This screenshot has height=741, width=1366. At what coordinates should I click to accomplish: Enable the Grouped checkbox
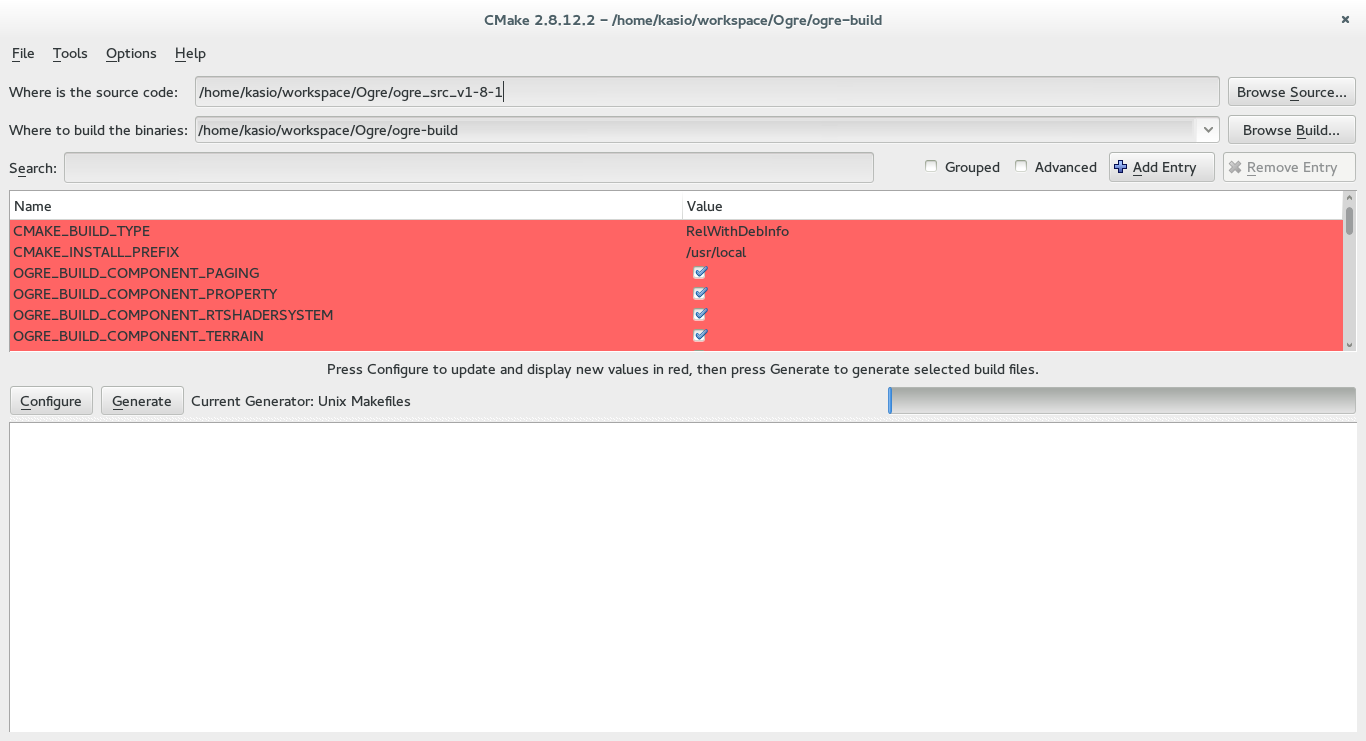931,167
